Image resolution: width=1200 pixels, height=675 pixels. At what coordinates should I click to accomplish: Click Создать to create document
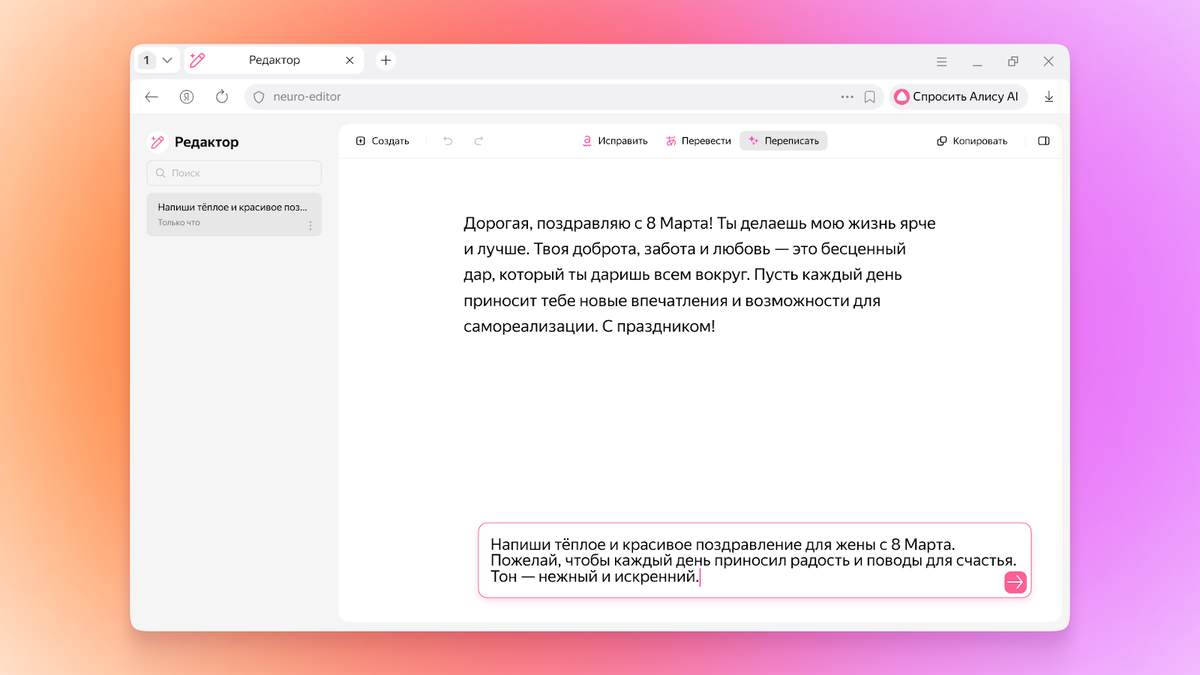point(383,141)
